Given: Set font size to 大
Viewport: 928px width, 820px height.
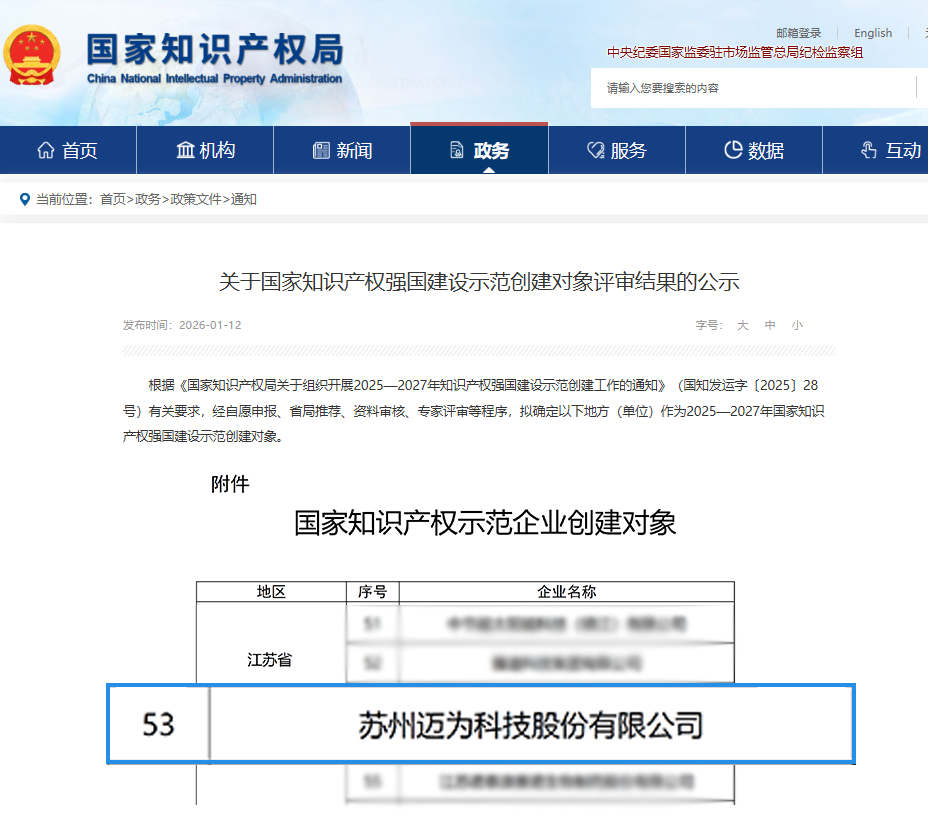Looking at the screenshot, I should (x=743, y=325).
